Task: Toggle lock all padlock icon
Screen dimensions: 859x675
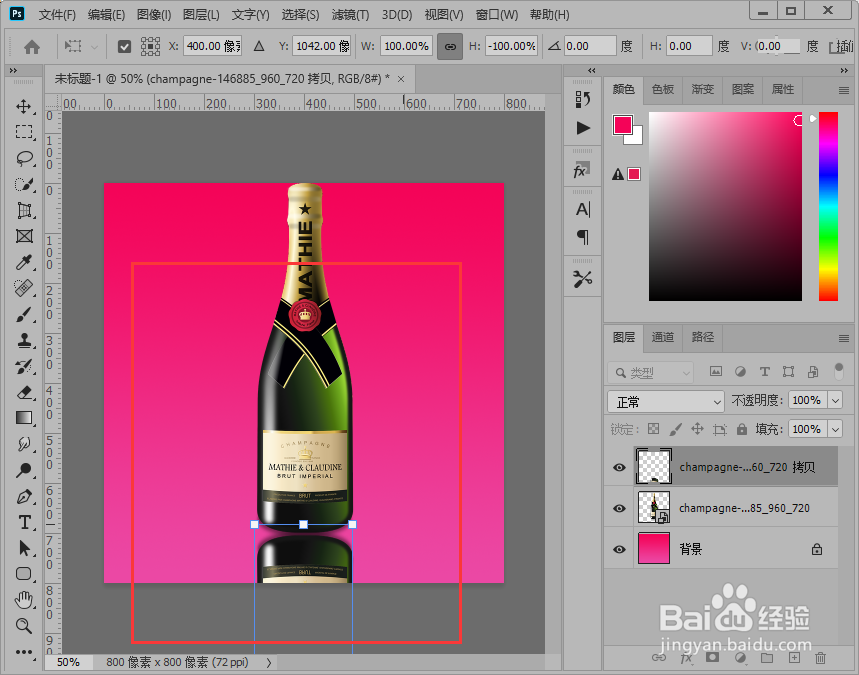Action: coord(742,429)
